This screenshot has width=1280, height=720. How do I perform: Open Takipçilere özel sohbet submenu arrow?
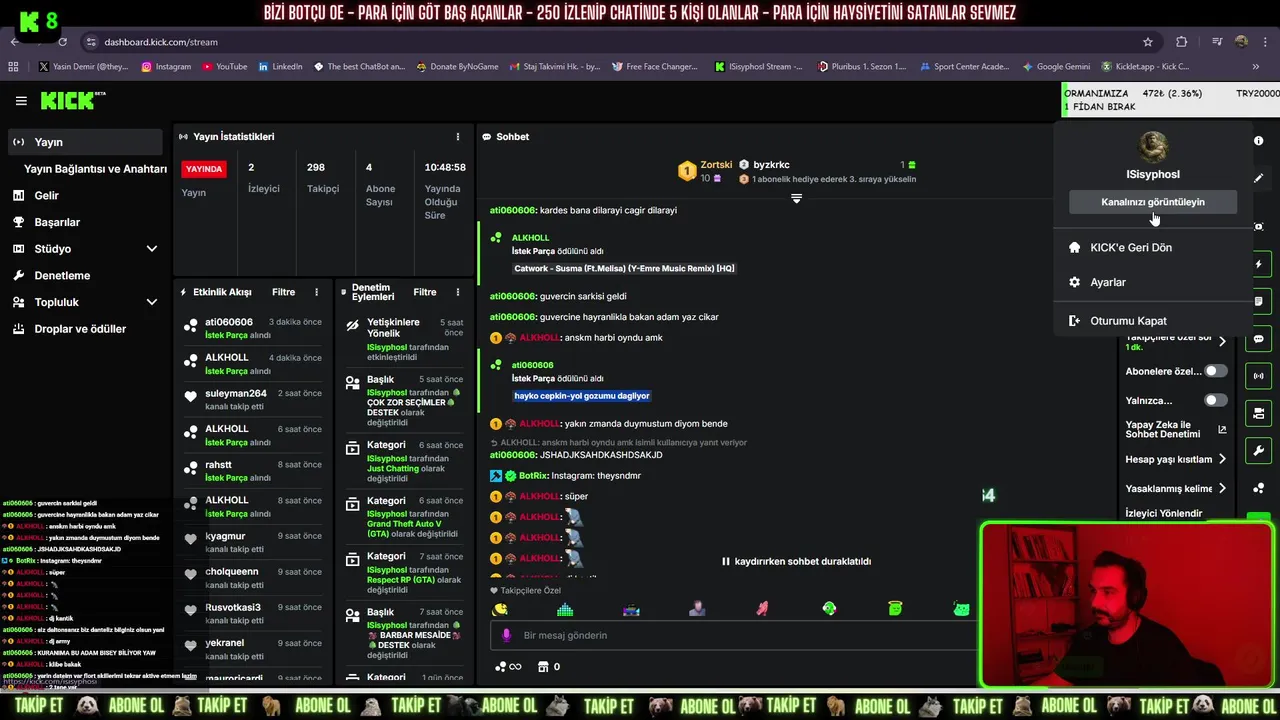coord(1222,341)
